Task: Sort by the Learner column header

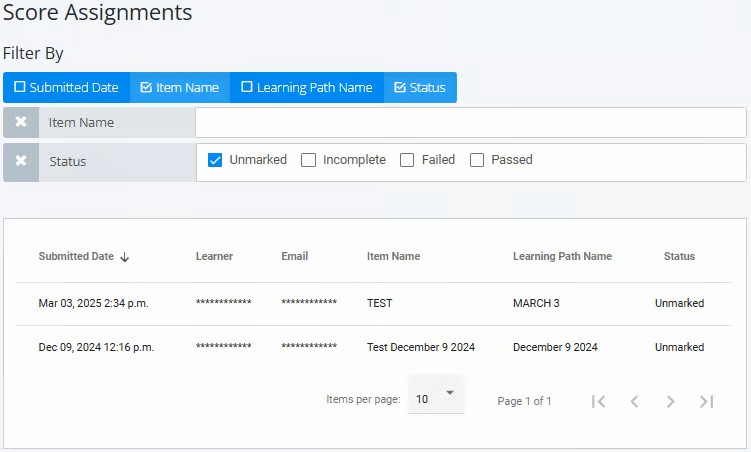Action: (214, 257)
